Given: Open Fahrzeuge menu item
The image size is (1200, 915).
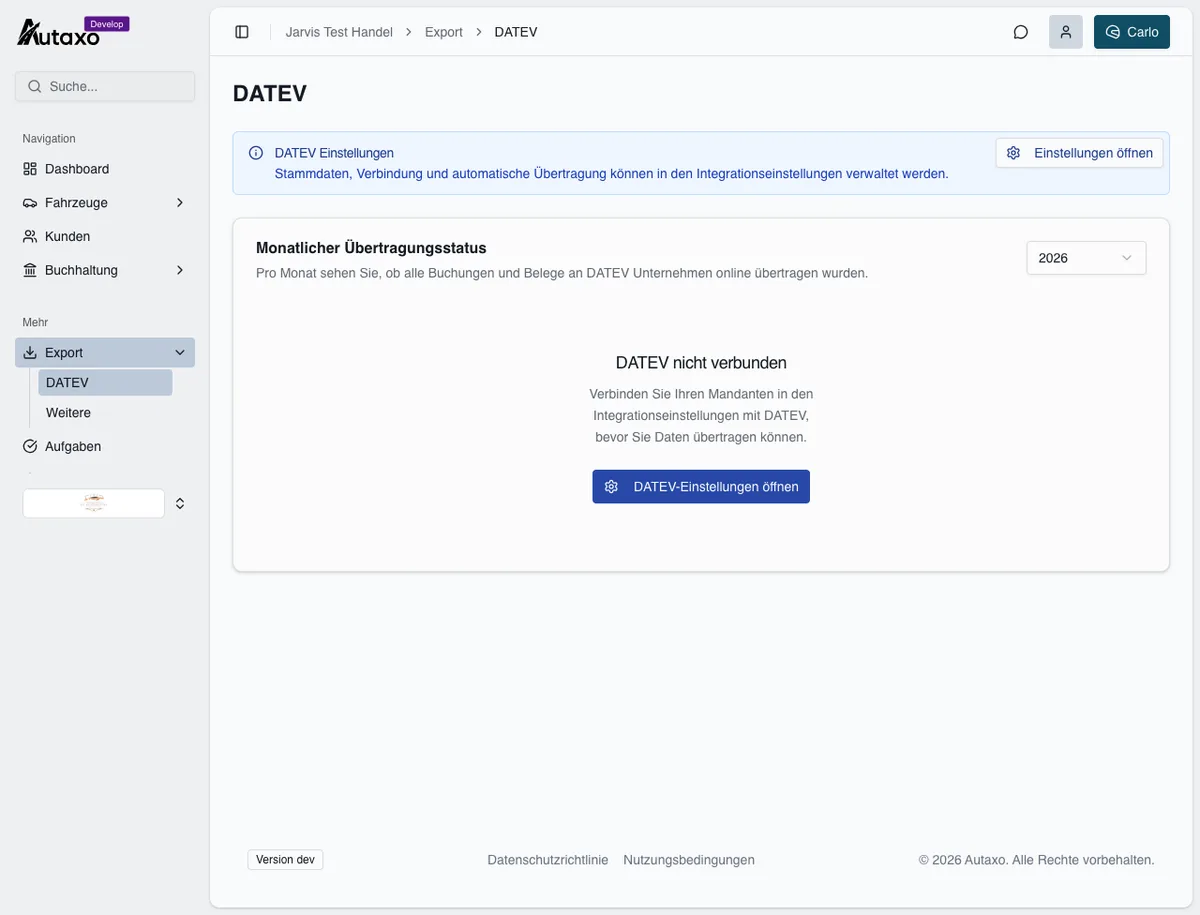Looking at the screenshot, I should click(105, 203).
